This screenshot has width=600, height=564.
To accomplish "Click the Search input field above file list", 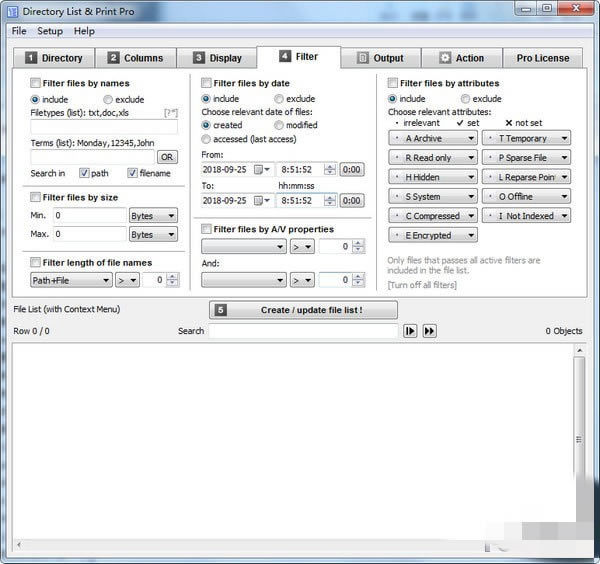I will 304,331.
